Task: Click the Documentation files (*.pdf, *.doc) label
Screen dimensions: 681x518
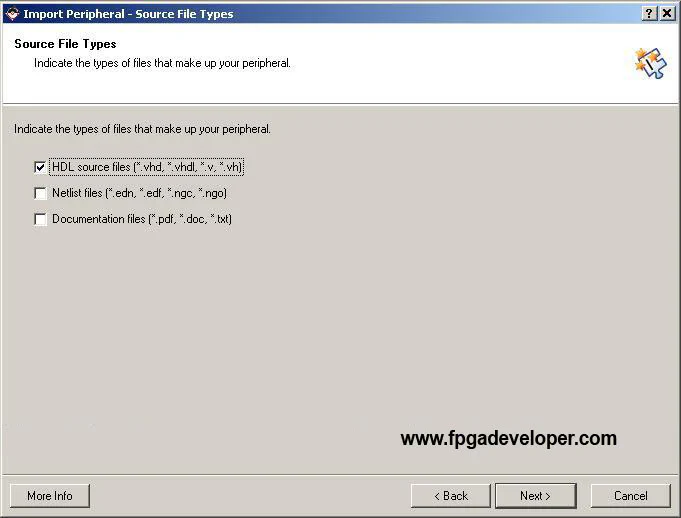Action: 142,219
